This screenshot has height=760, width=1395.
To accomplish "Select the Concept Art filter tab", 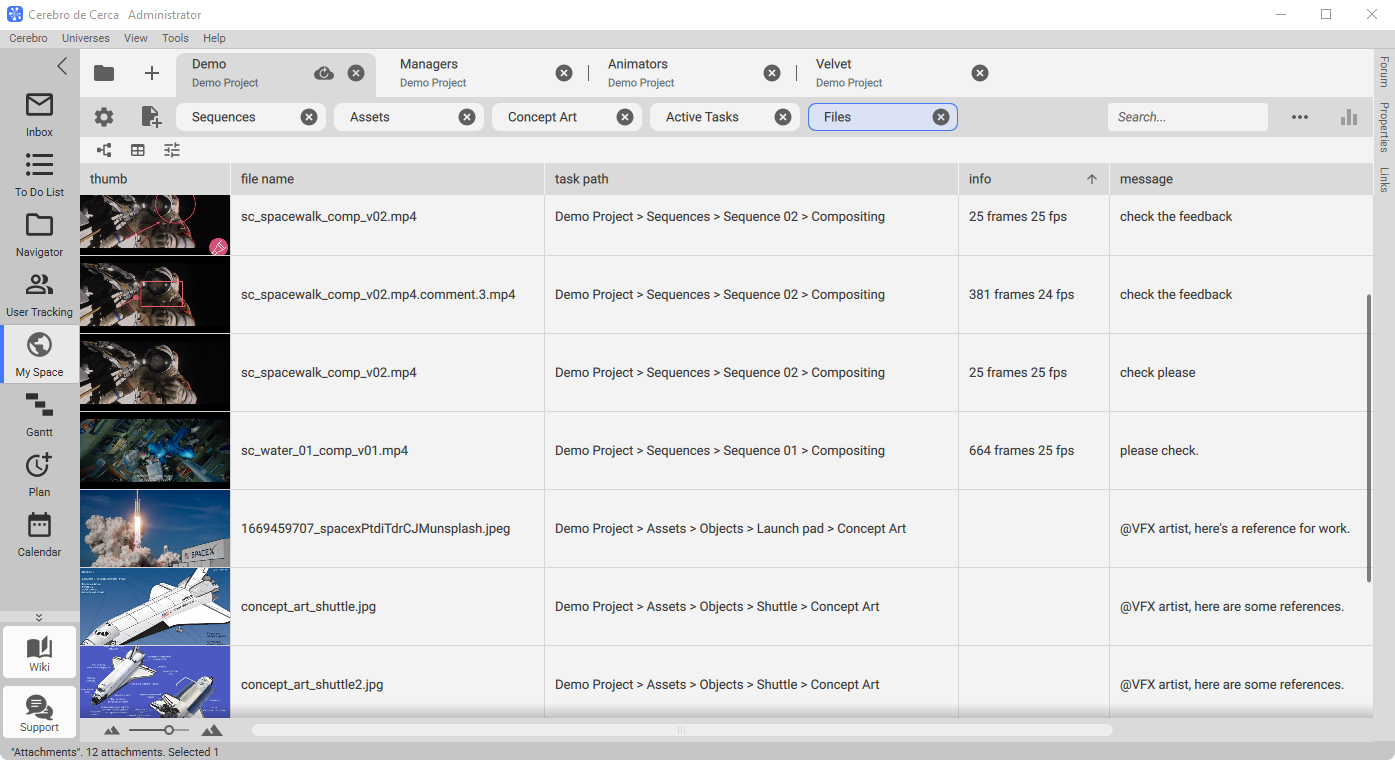I will point(543,117).
